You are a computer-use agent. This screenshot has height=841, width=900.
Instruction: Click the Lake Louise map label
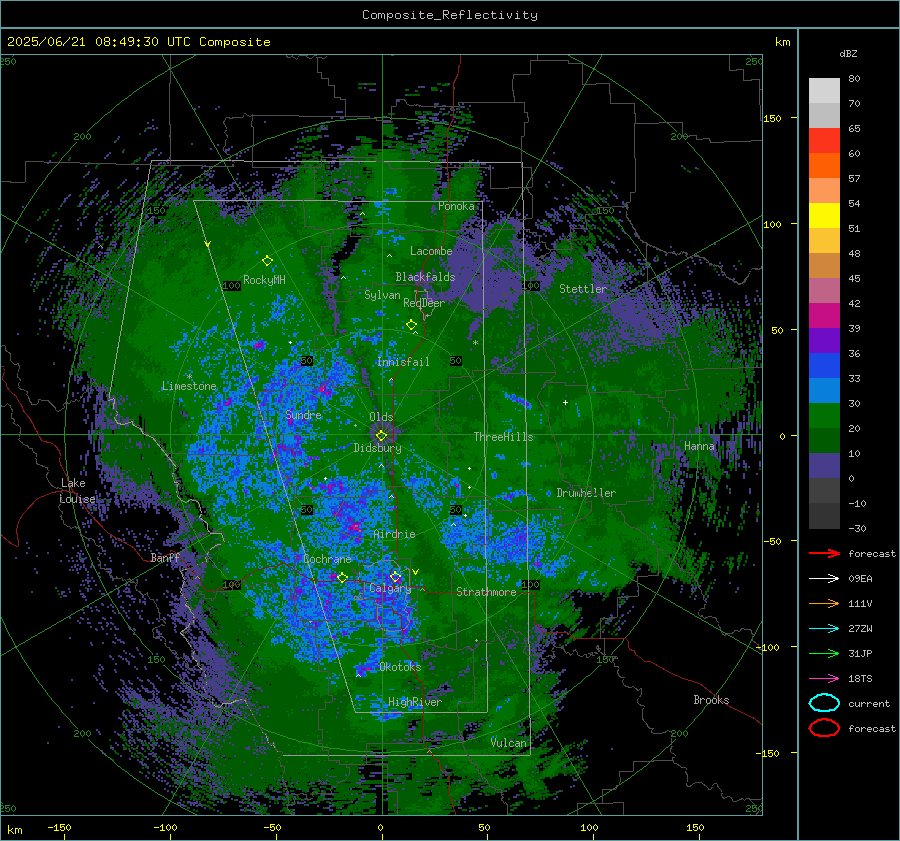point(77,491)
